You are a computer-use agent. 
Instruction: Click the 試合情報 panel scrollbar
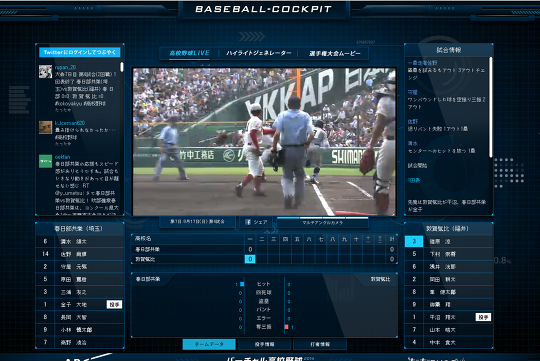[x=490, y=107]
